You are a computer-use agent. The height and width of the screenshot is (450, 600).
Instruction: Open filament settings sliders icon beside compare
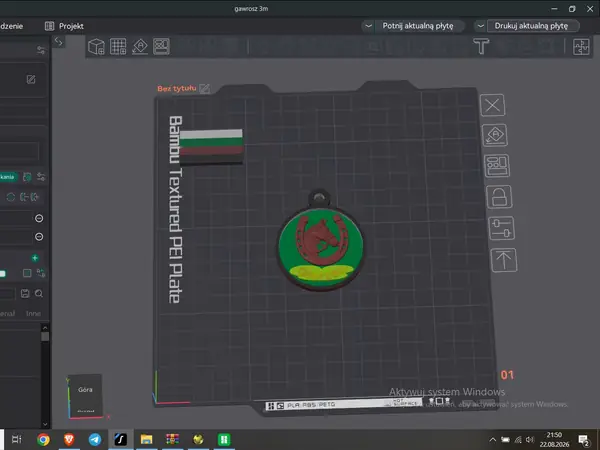pos(41,177)
